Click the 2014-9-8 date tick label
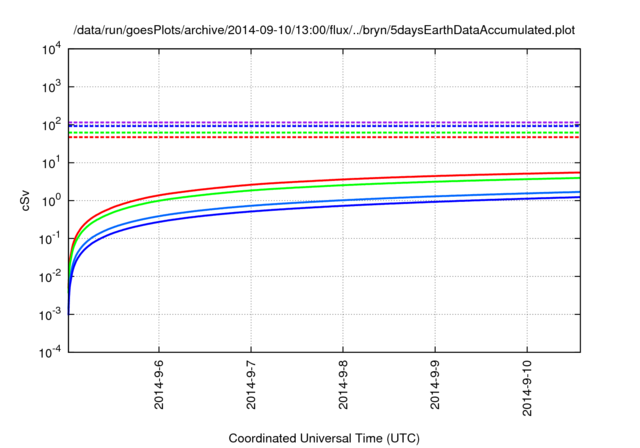The height and width of the screenshot is (448, 640). coord(343,384)
